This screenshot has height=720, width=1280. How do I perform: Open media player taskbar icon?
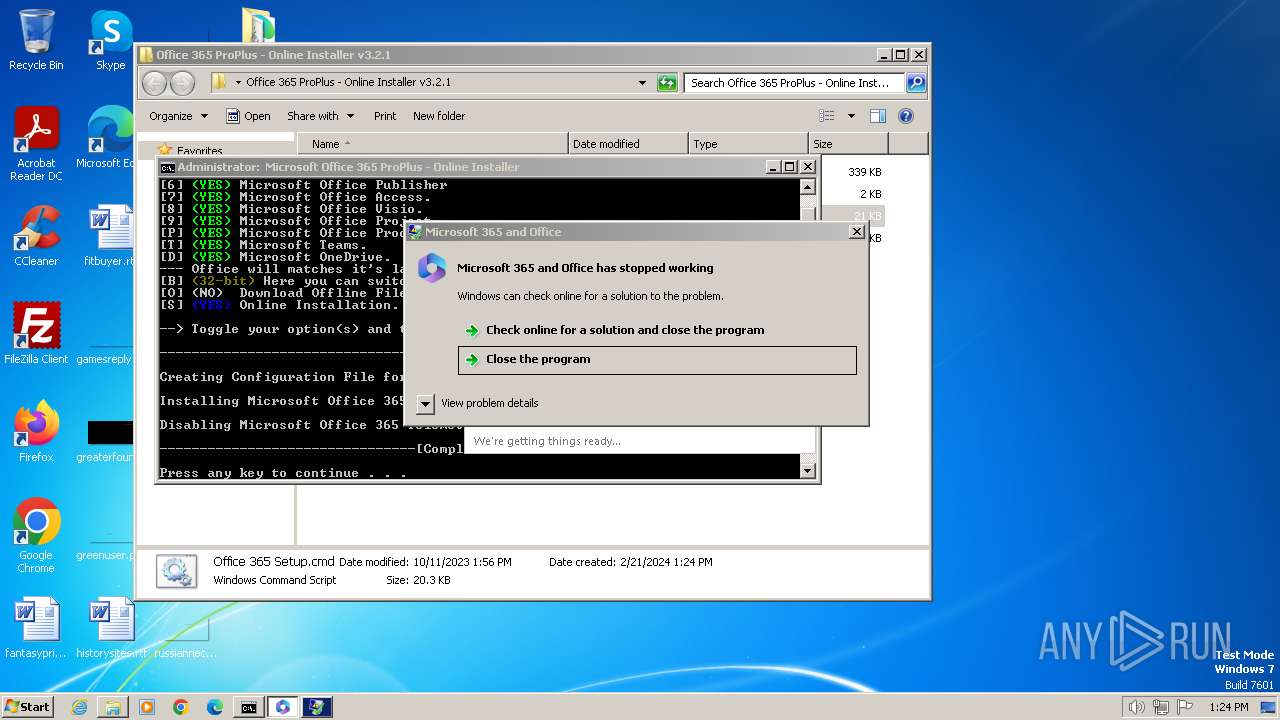click(x=147, y=707)
